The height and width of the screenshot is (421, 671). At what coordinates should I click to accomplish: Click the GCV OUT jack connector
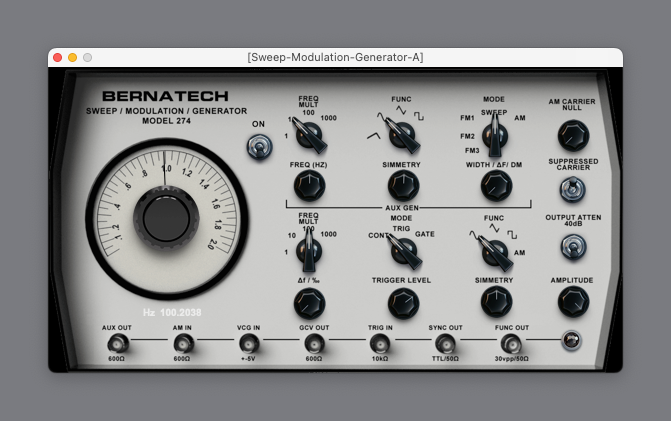(313, 344)
